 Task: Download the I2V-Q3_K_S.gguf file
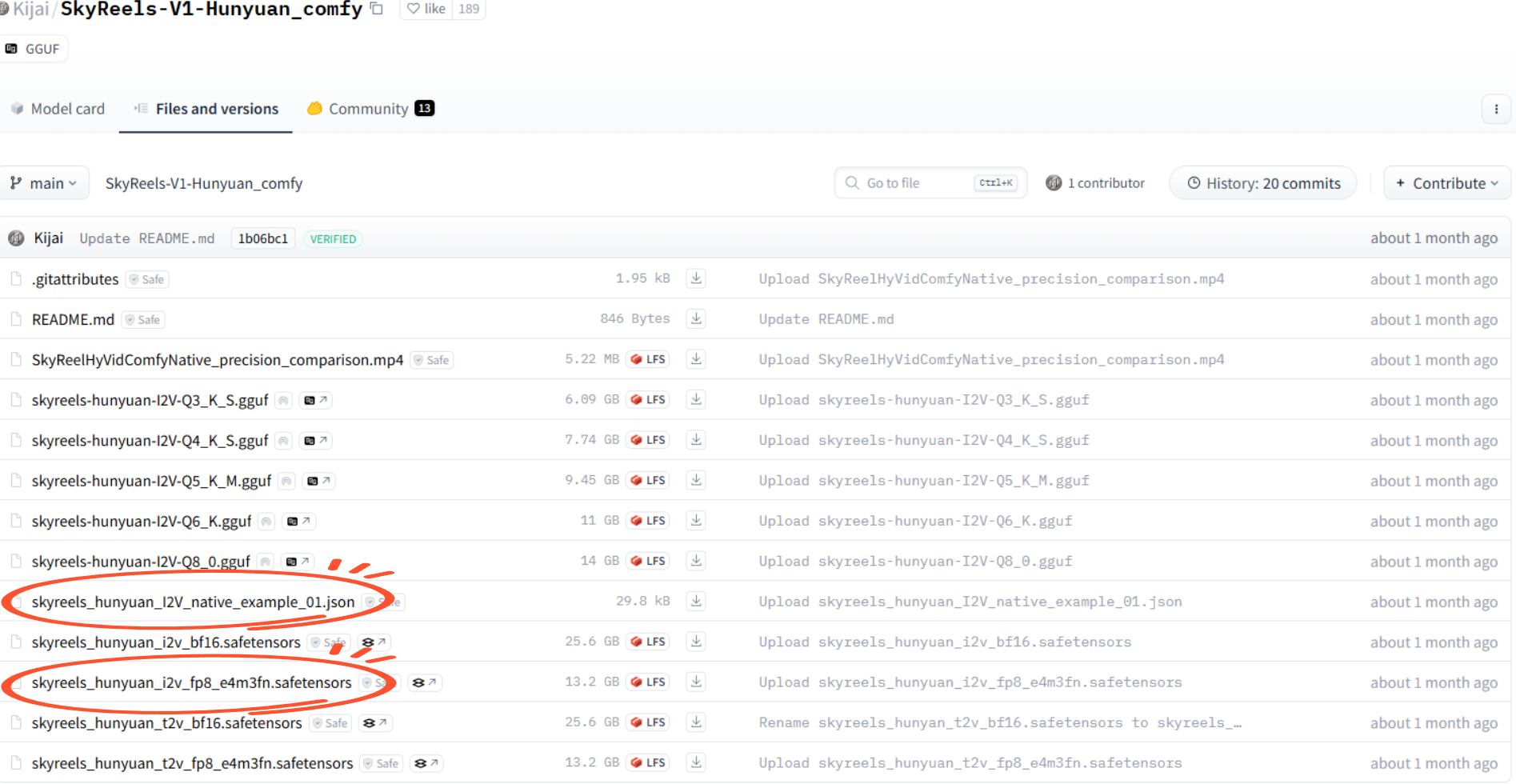click(x=696, y=399)
